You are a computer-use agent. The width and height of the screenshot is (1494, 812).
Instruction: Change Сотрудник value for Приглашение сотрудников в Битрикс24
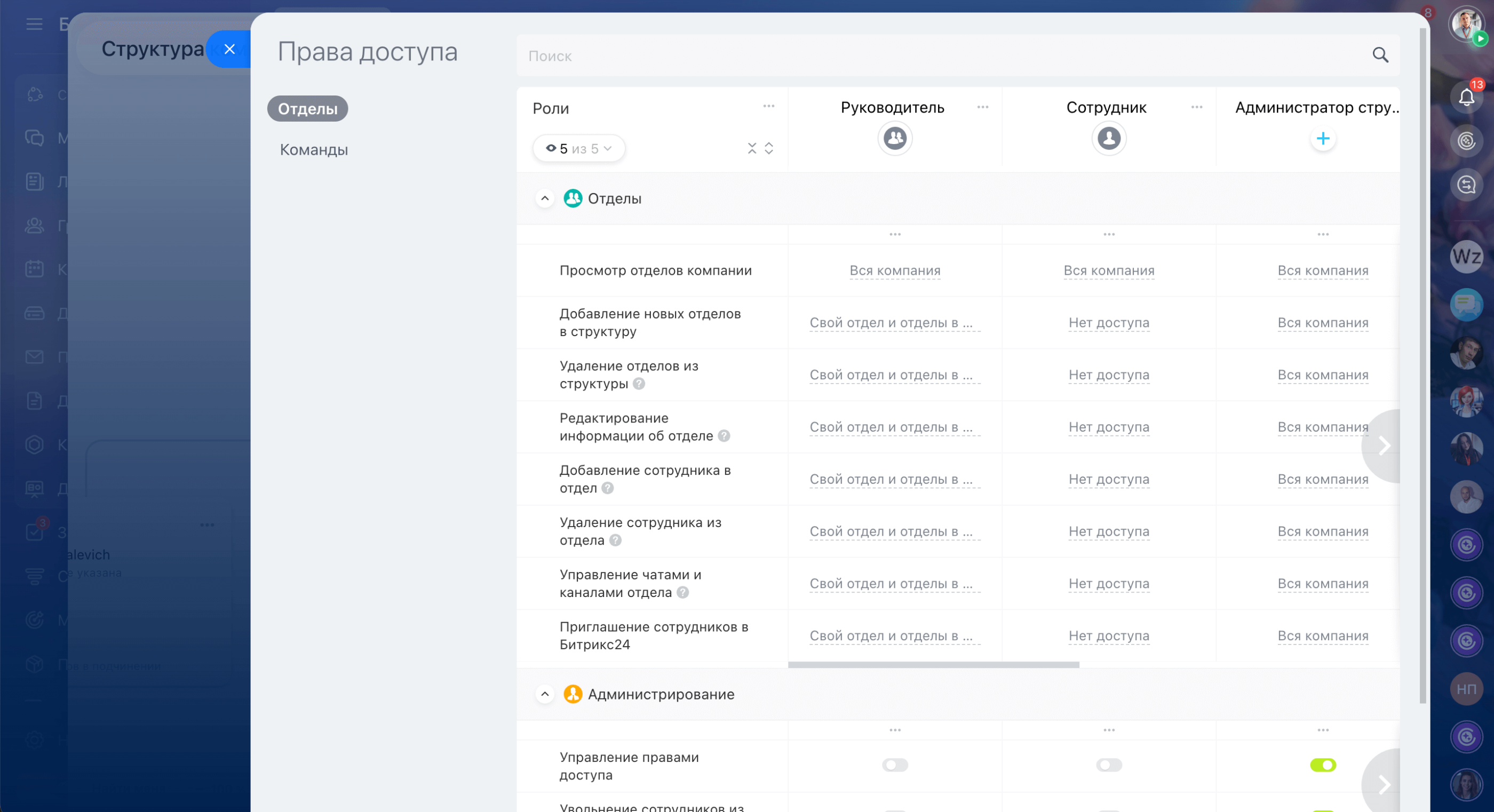click(x=1108, y=636)
